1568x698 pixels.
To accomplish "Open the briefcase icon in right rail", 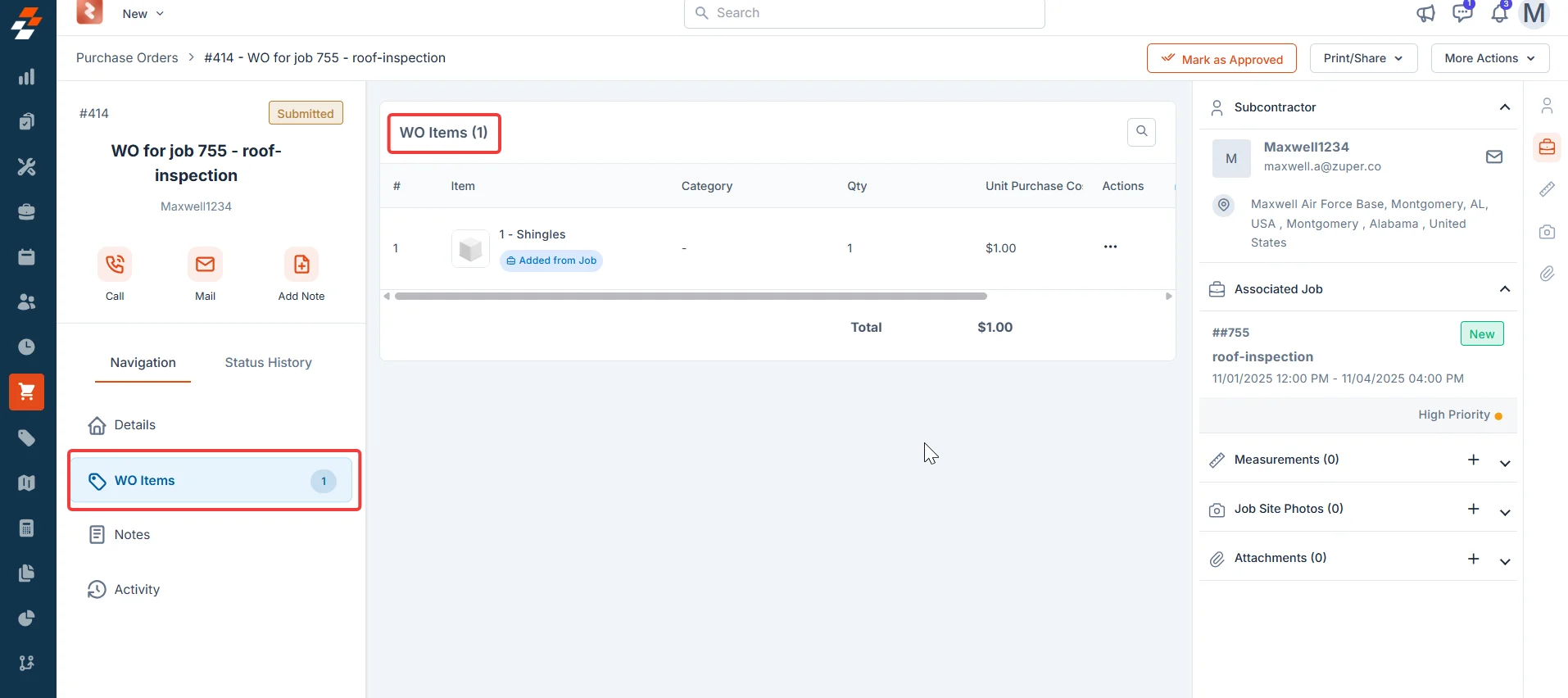I will pyautogui.click(x=1547, y=147).
